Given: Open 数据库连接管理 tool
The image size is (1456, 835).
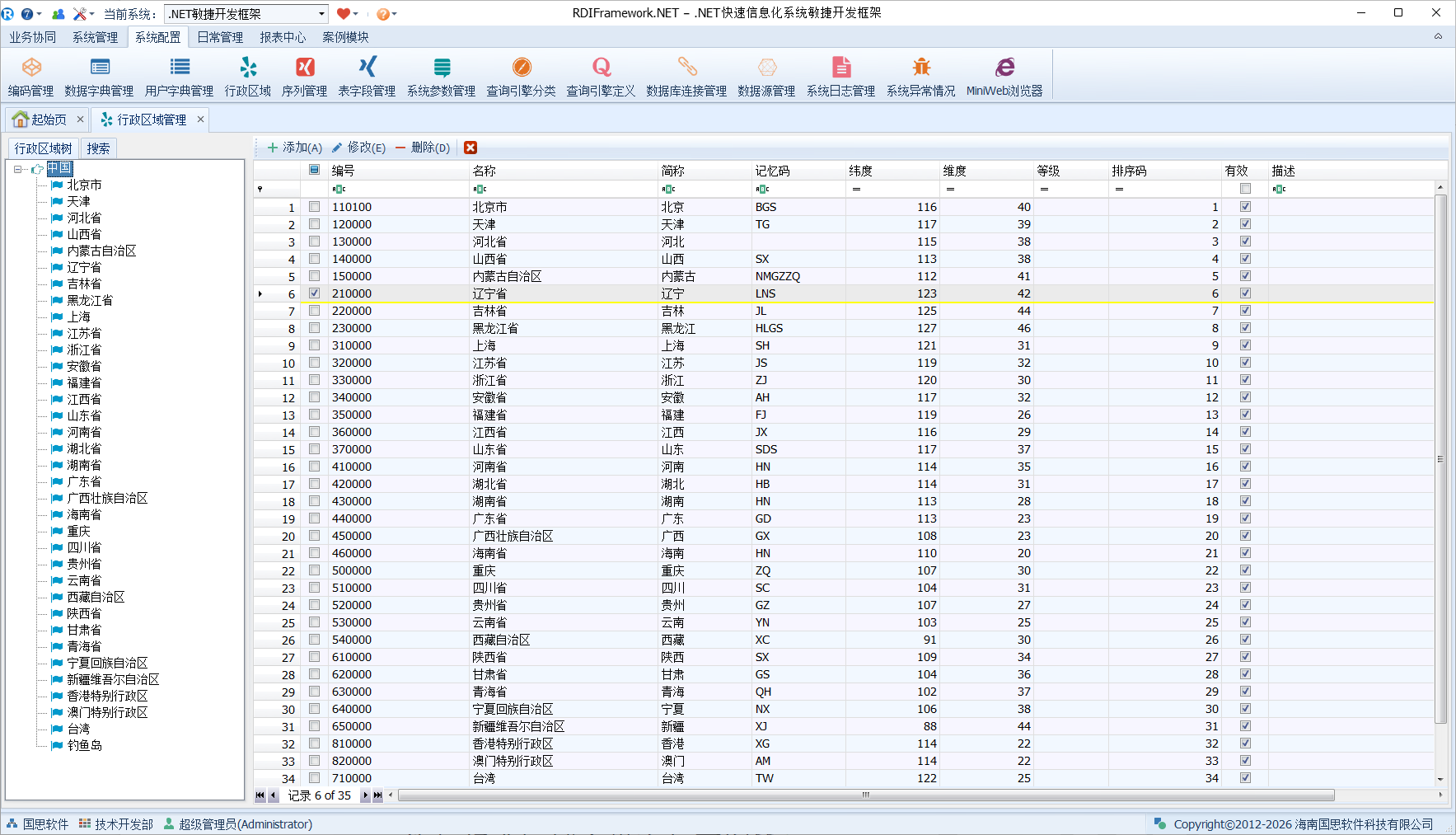Looking at the screenshot, I should pos(686,76).
